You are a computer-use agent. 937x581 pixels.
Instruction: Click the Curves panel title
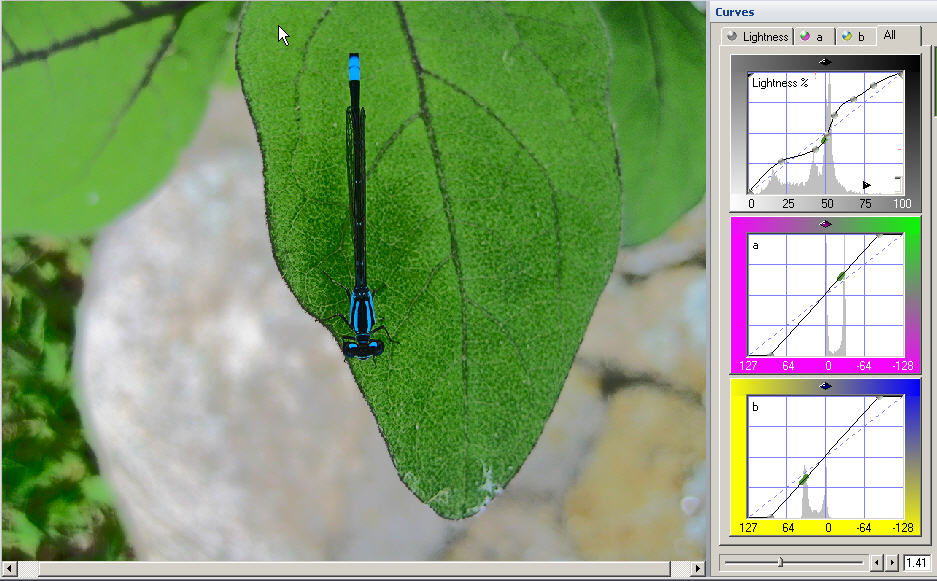(734, 12)
